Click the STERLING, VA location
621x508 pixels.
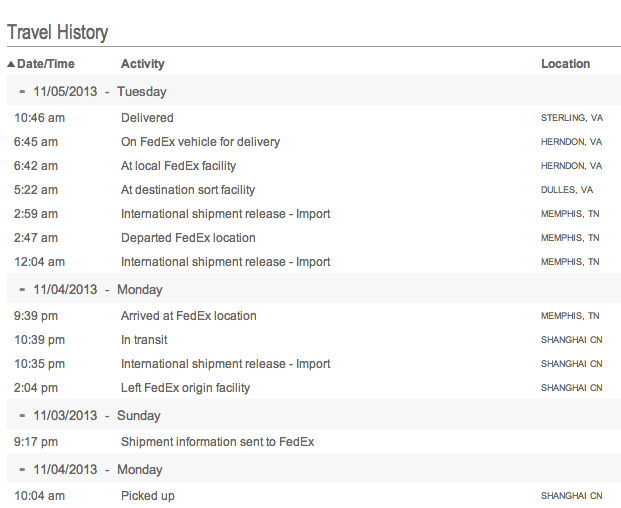pos(571,118)
